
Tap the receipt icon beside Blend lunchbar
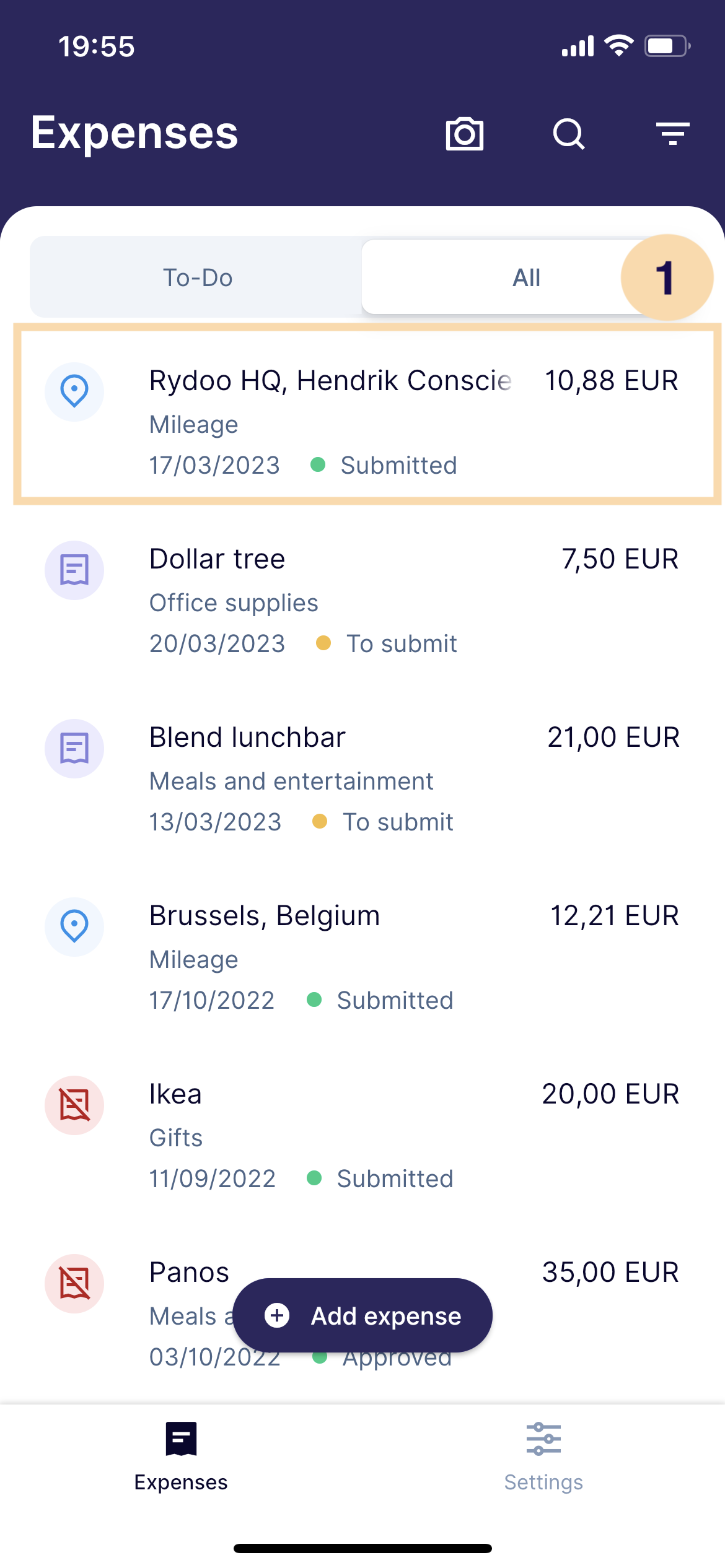coord(74,749)
